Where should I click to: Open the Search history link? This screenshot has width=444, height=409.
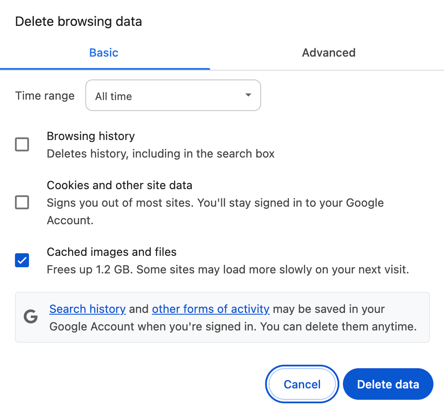(87, 309)
